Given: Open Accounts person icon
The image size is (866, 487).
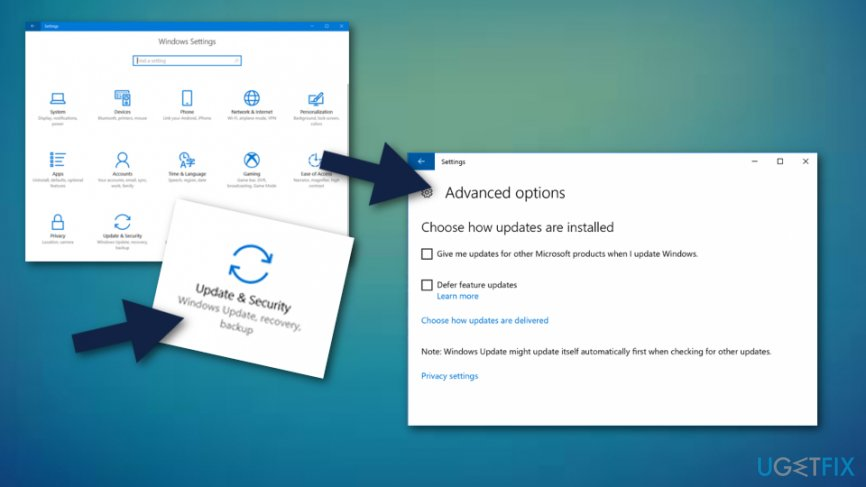Looking at the screenshot, I should pyautogui.click(x=122, y=160).
